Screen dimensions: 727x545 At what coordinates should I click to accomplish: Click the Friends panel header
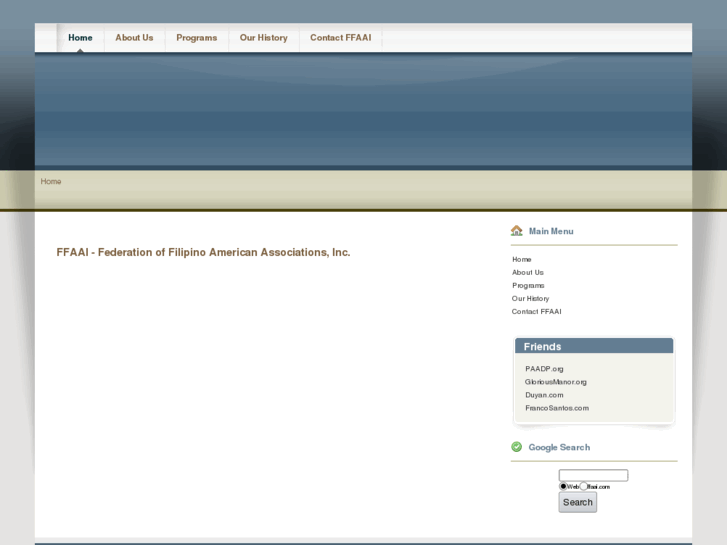coord(594,346)
